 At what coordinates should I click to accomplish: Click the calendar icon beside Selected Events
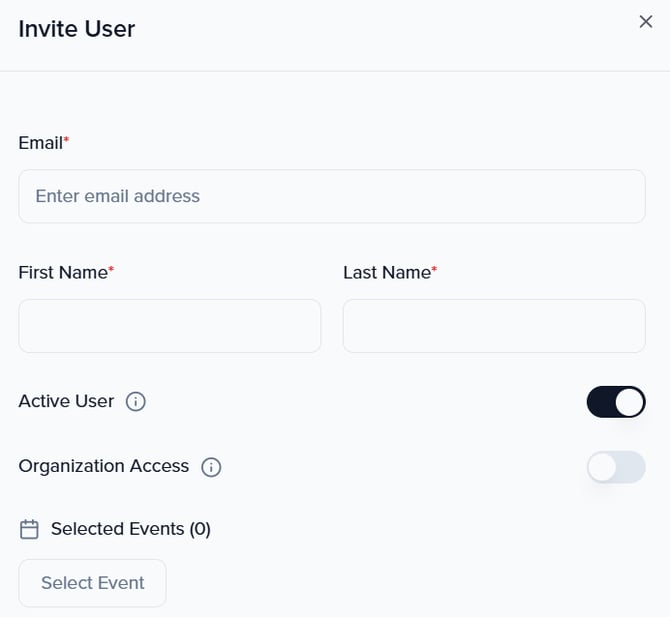coord(30,529)
